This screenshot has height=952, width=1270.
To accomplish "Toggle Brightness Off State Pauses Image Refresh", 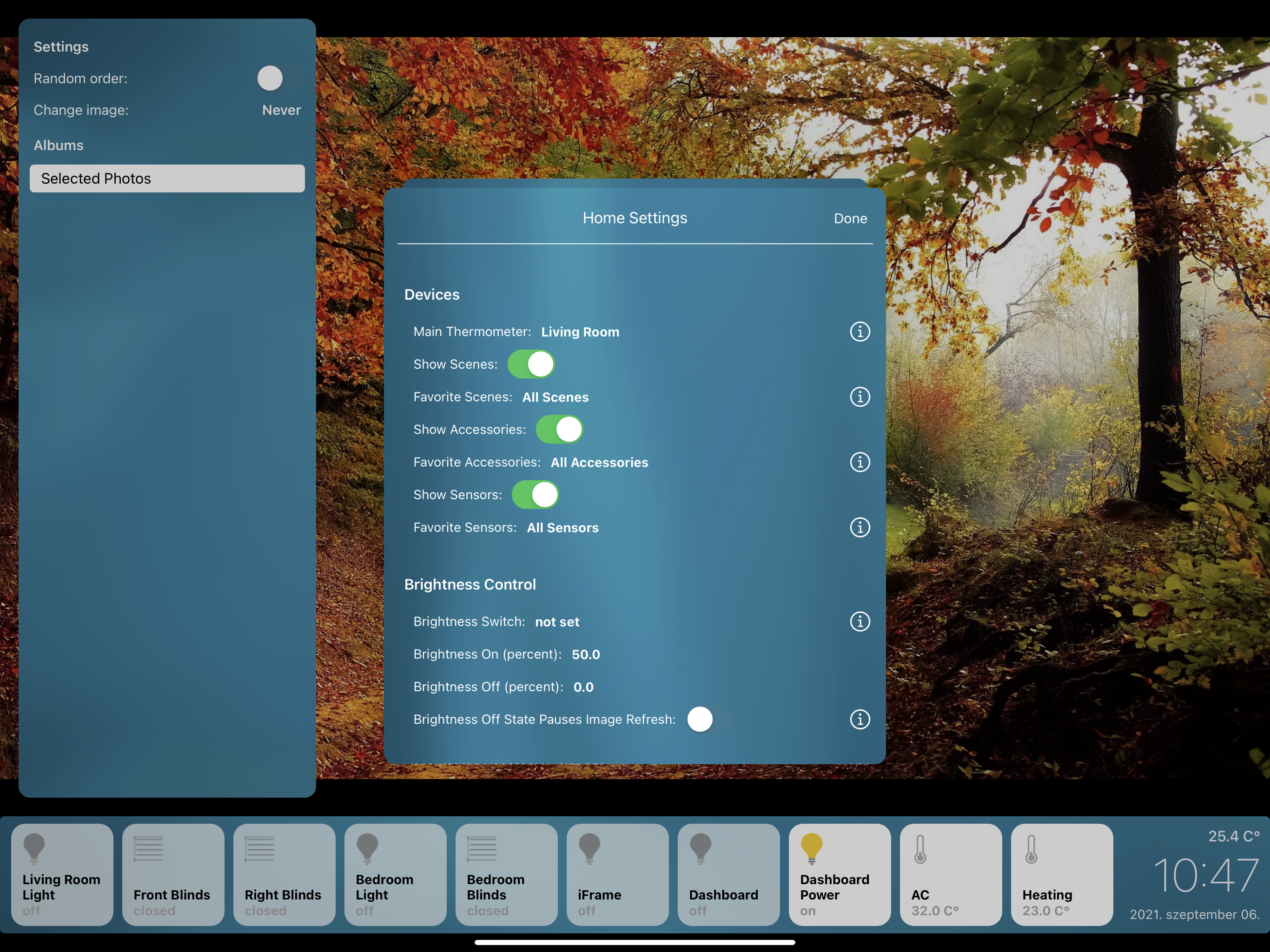I will tap(709, 720).
